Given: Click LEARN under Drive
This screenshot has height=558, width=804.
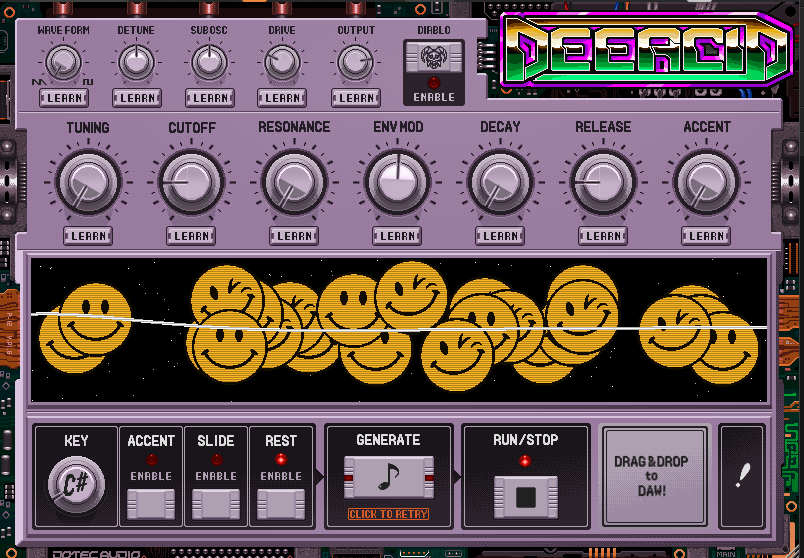Looking at the screenshot, I should (x=282, y=97).
